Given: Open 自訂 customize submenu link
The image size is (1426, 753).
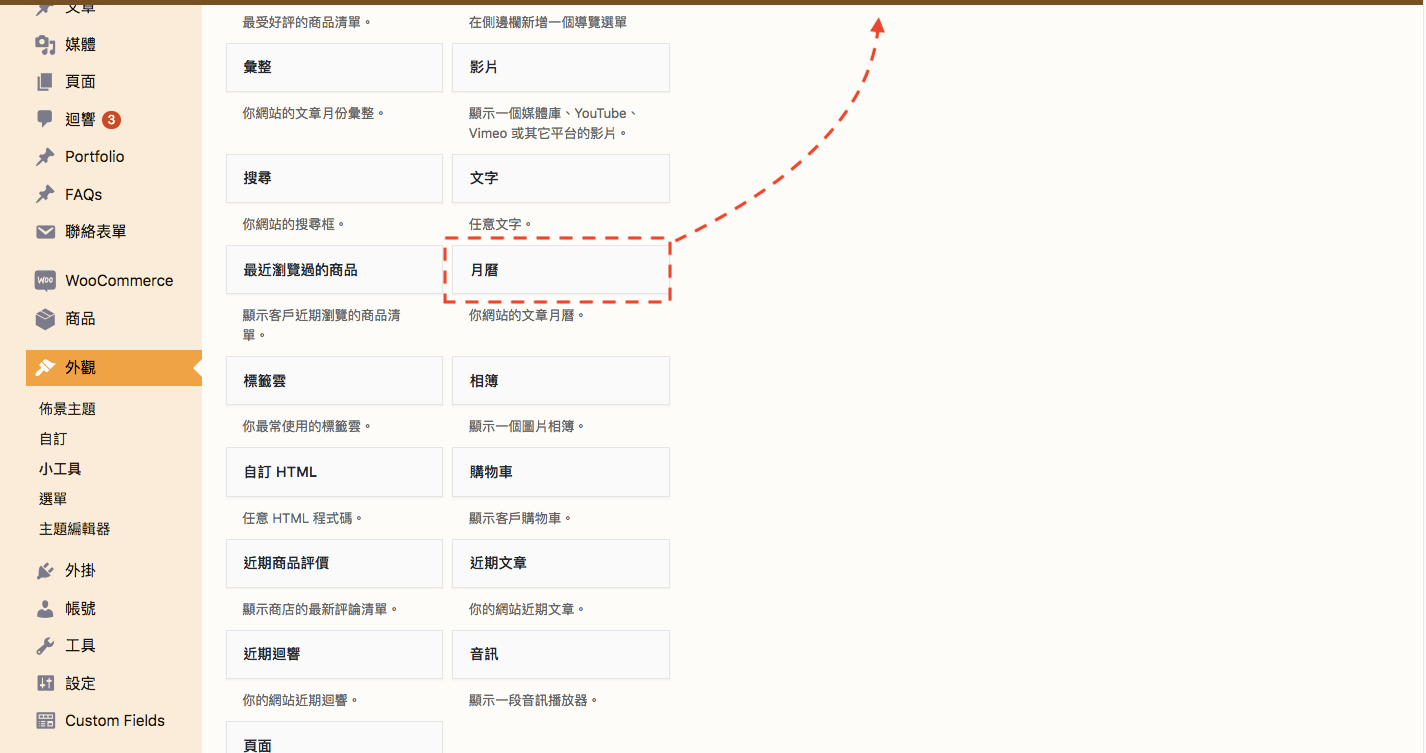Looking at the screenshot, I should tap(53, 439).
